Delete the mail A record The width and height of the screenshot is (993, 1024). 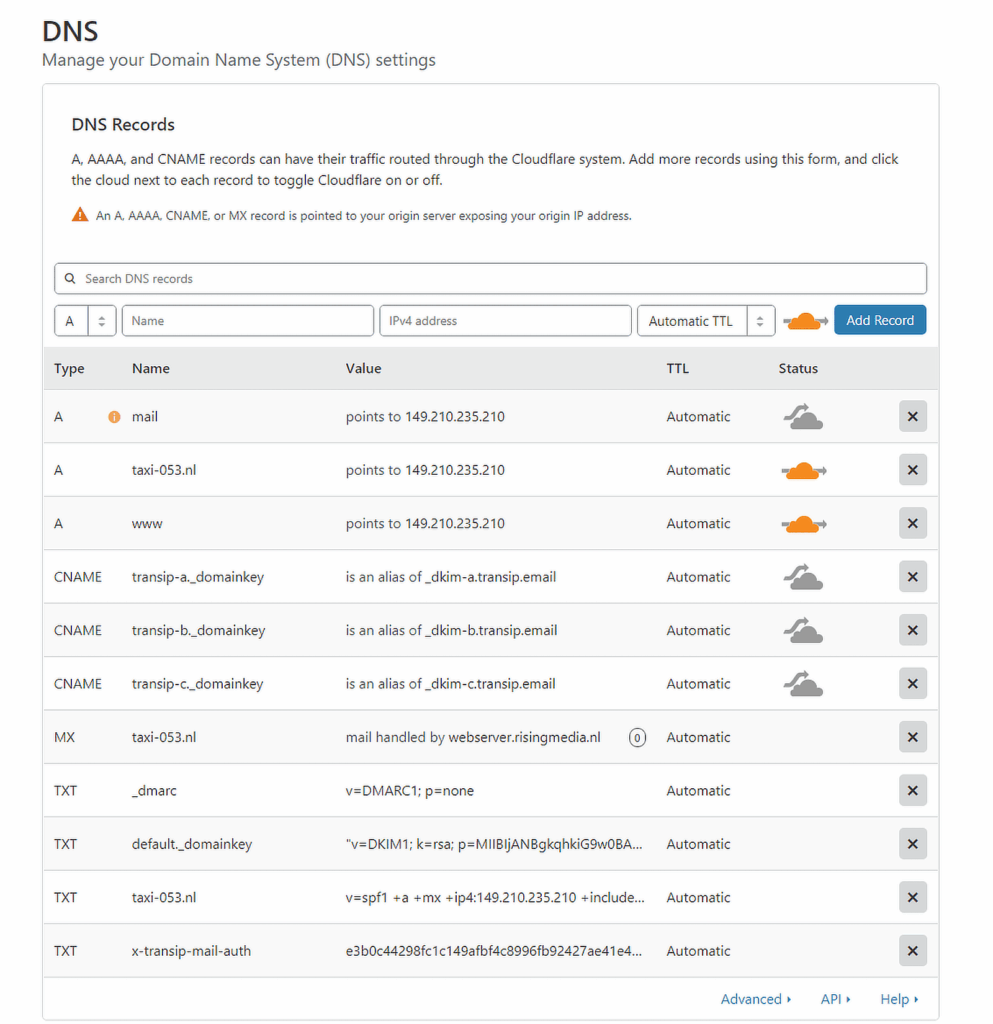[x=912, y=417]
